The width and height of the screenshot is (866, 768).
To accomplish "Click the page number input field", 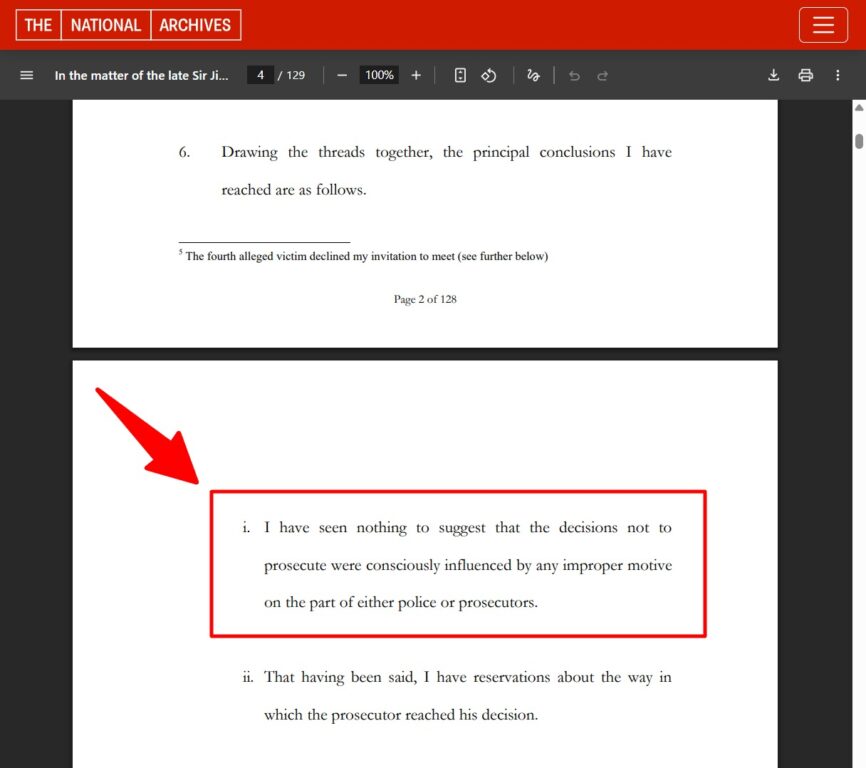I will coord(260,75).
